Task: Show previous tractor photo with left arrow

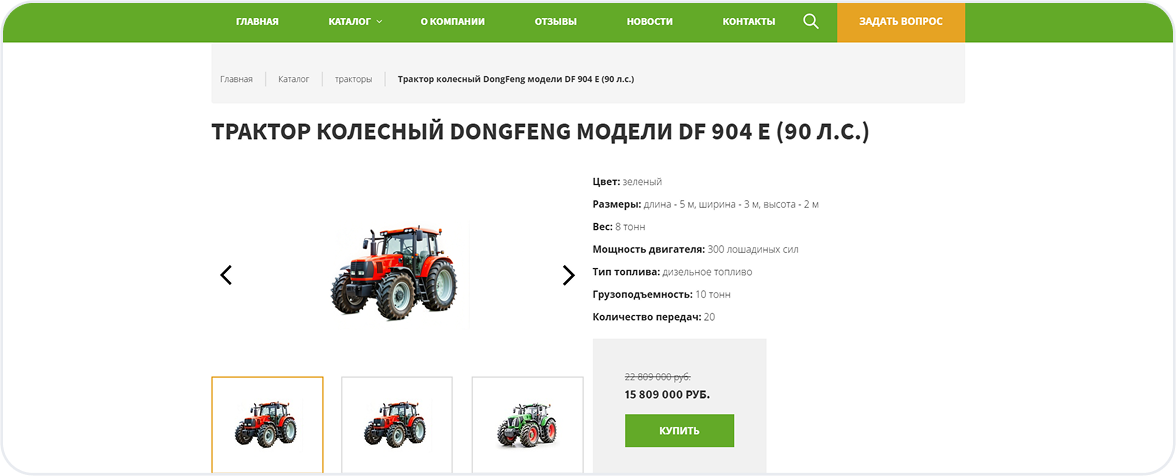Action: click(x=226, y=275)
